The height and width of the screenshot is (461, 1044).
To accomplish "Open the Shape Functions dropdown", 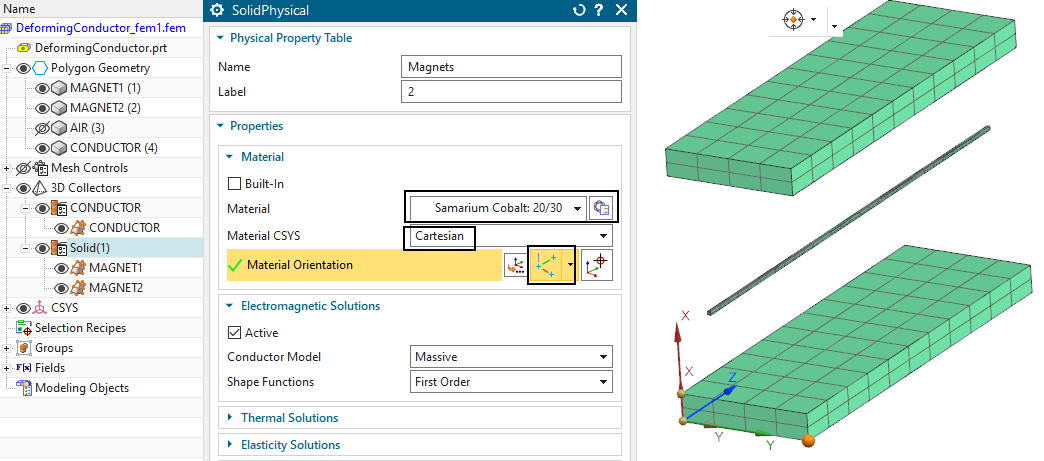I will pos(511,382).
